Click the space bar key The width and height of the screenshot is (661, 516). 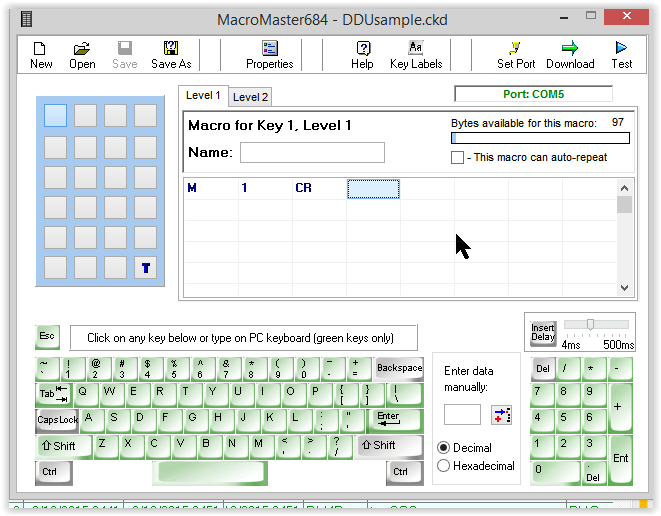pyautogui.click(x=210, y=473)
